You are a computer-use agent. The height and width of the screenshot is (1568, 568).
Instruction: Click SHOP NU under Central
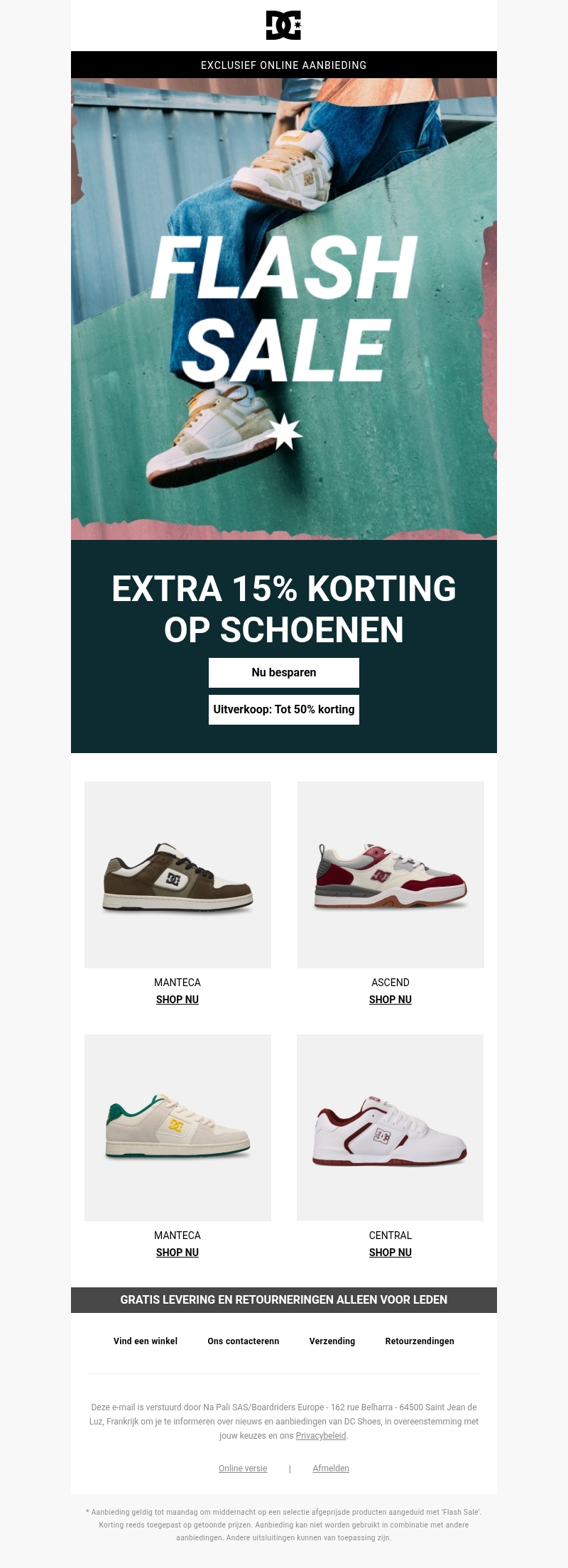click(x=390, y=1253)
